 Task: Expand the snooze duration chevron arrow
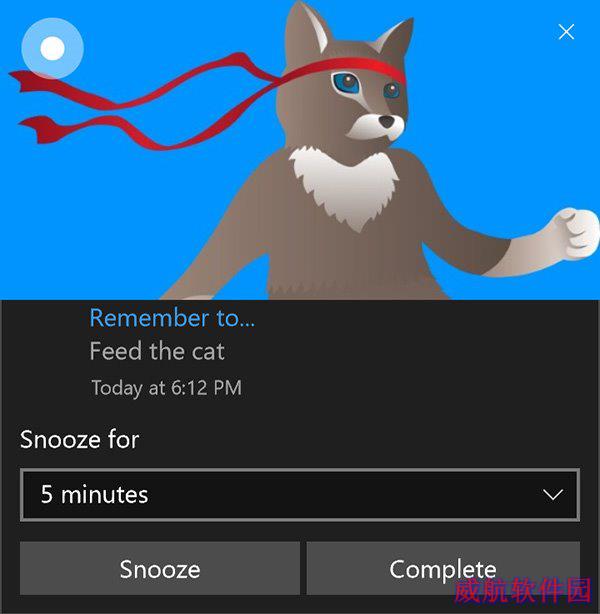click(553, 495)
